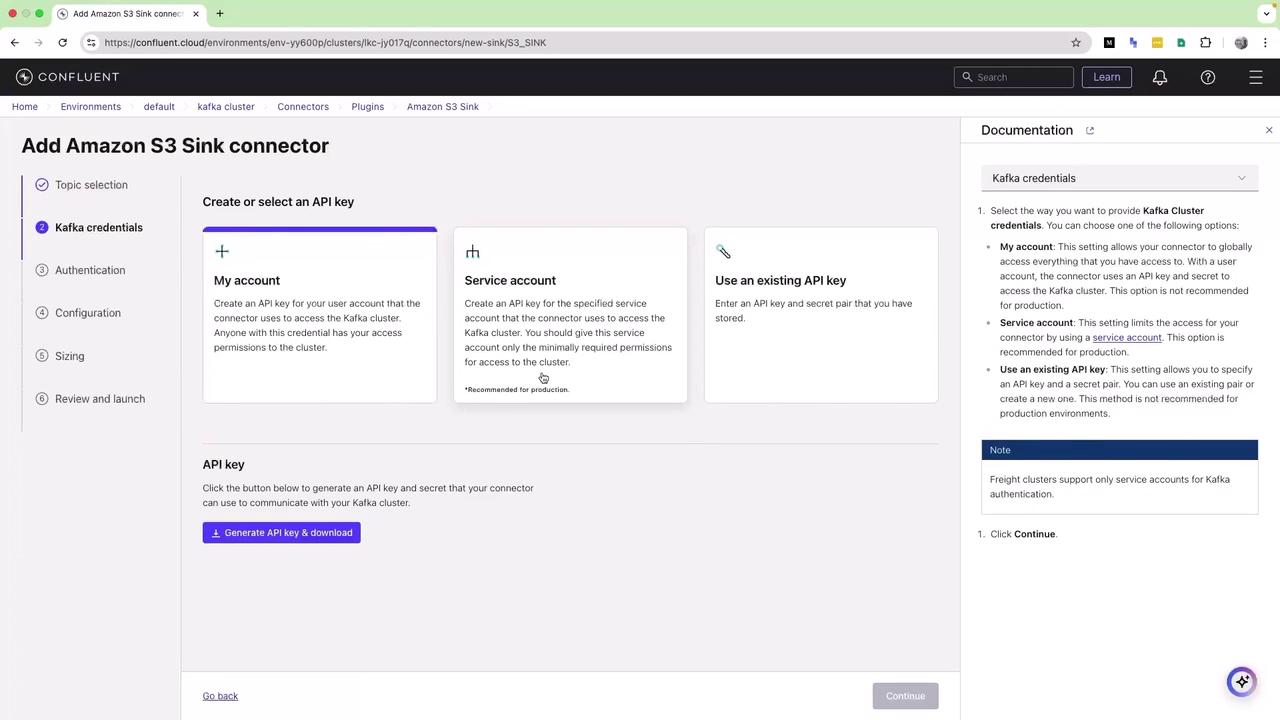
Task: Click the Confluent logo
Action: tap(68, 77)
